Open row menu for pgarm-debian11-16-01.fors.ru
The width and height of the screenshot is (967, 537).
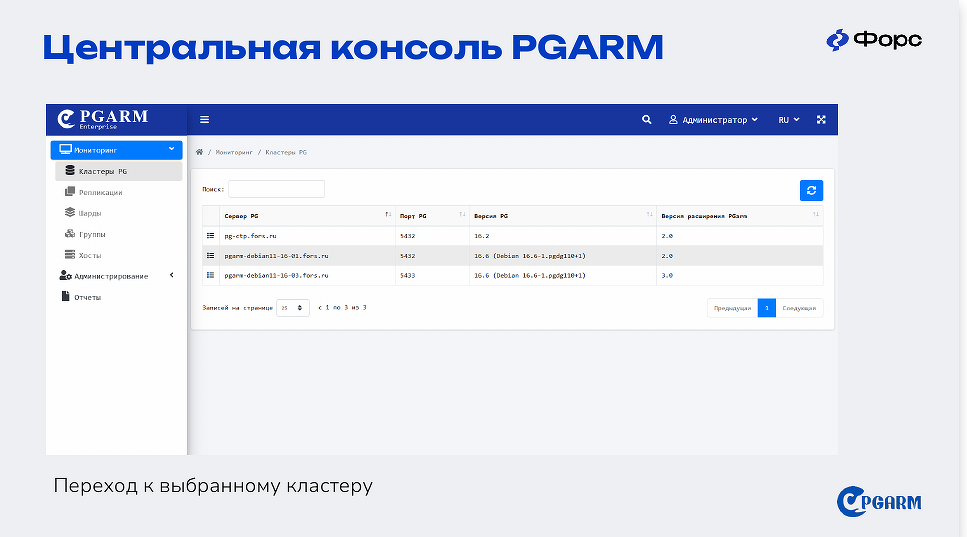pos(210,255)
